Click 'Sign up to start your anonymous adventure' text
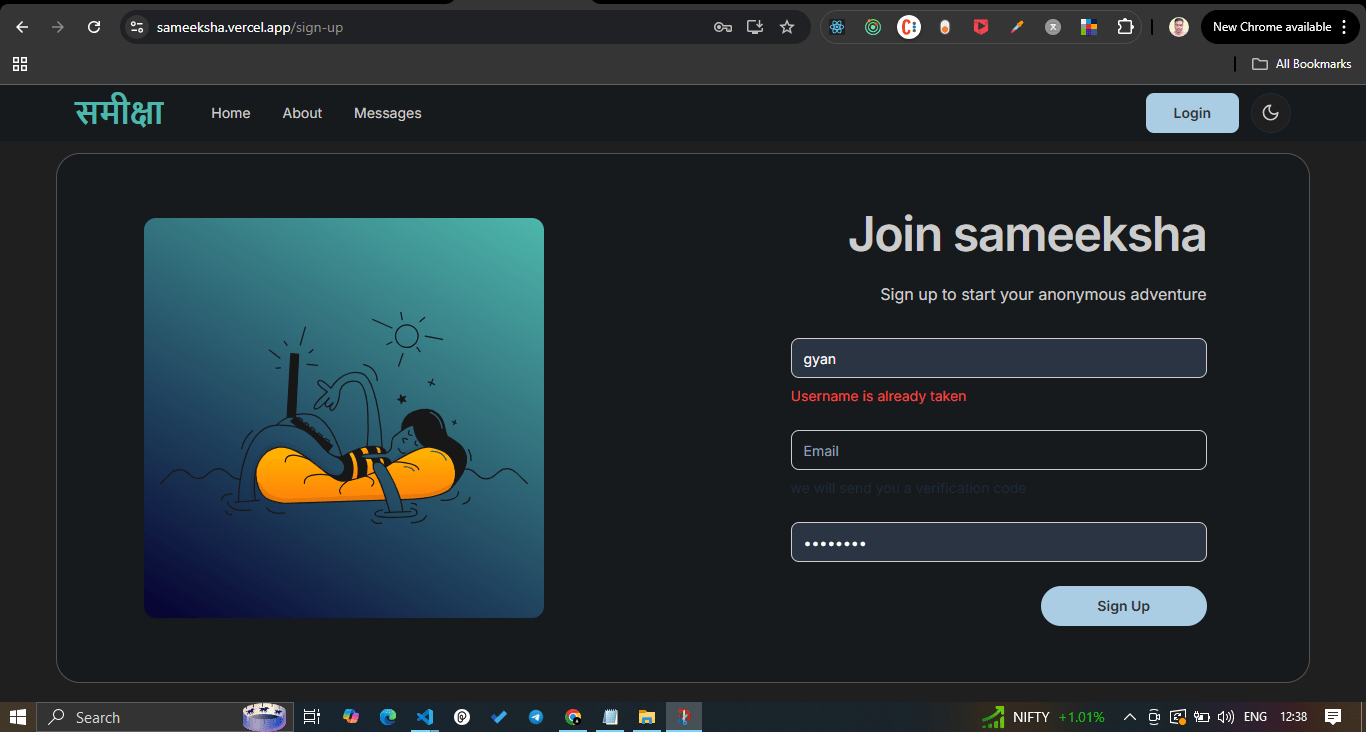1366x732 pixels. pos(1043,294)
